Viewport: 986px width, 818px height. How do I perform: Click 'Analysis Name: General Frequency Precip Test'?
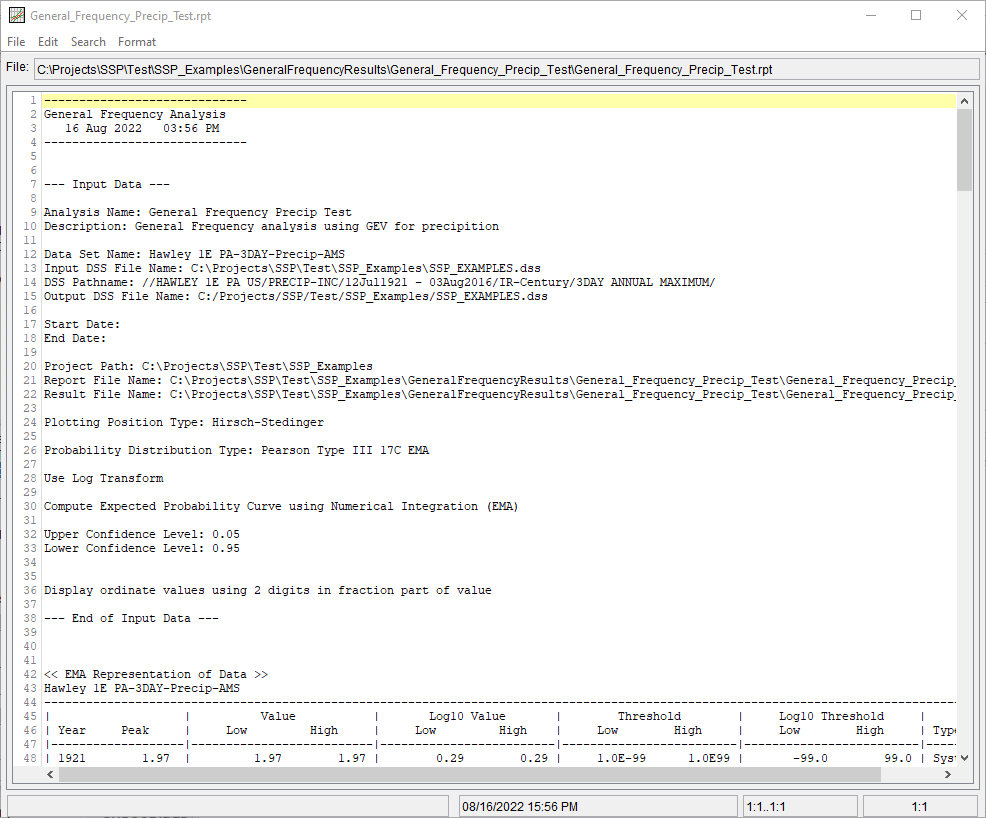point(197,213)
